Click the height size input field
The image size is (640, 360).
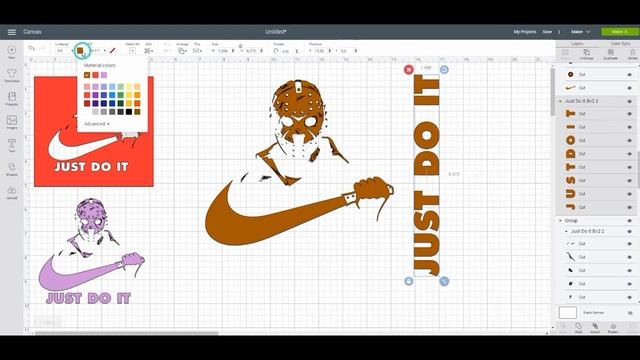point(251,51)
